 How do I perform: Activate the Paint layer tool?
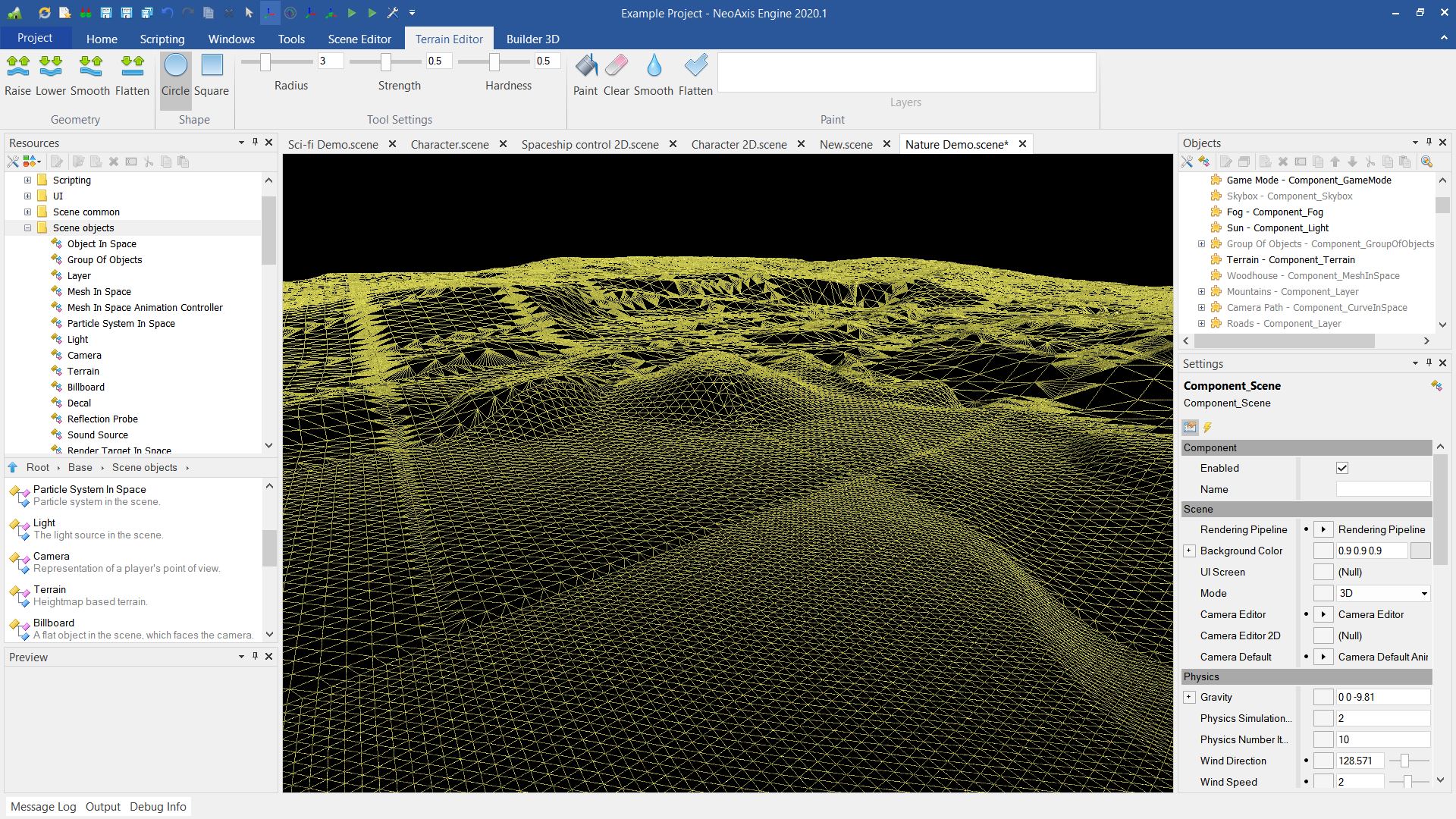(585, 74)
